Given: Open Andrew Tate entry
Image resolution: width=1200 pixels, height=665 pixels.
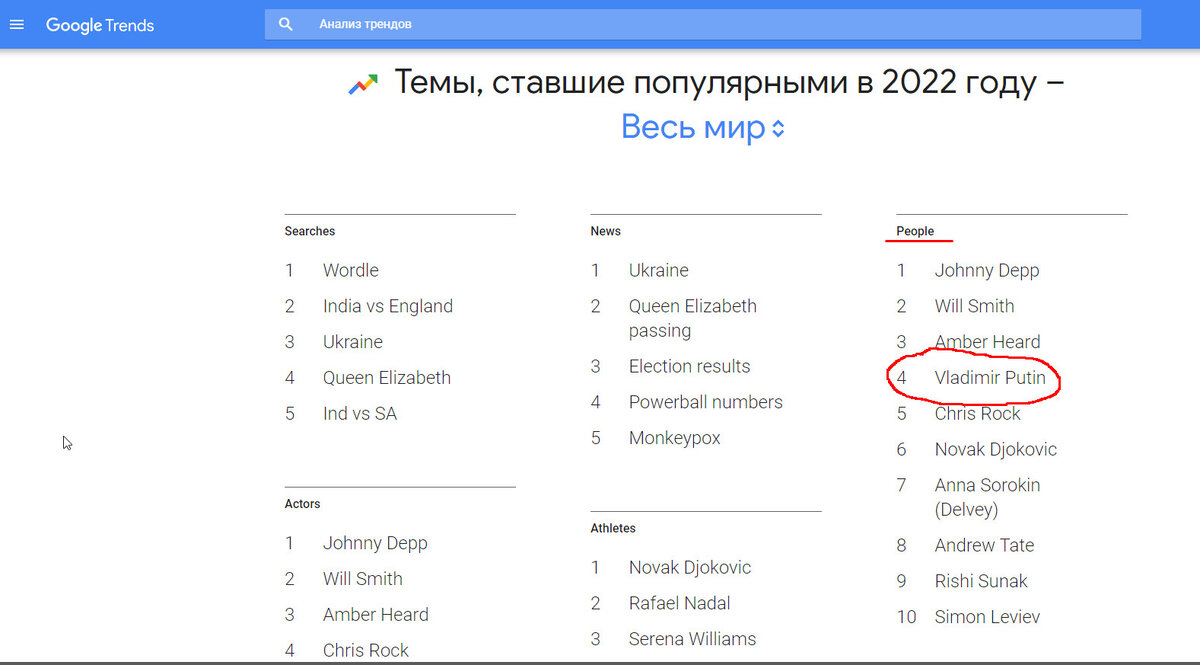Looking at the screenshot, I should coord(985,545).
